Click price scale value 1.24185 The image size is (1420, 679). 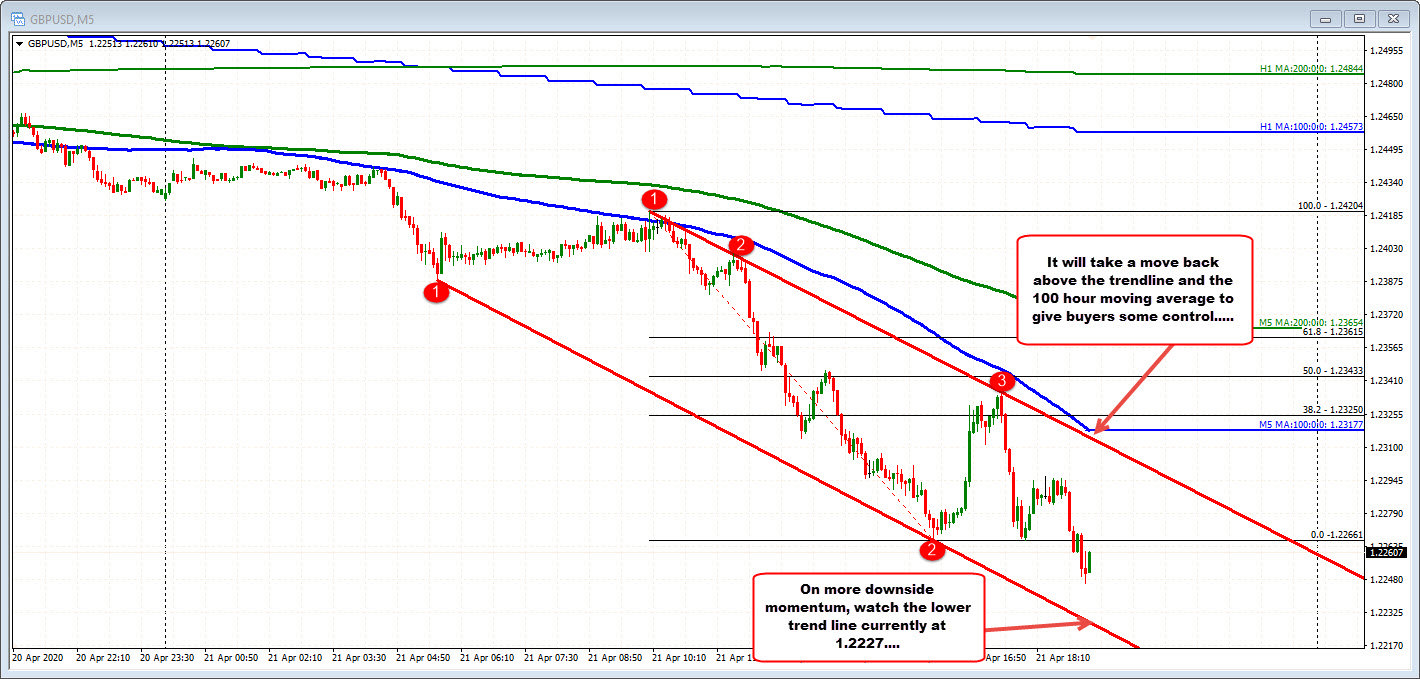(x=1386, y=215)
